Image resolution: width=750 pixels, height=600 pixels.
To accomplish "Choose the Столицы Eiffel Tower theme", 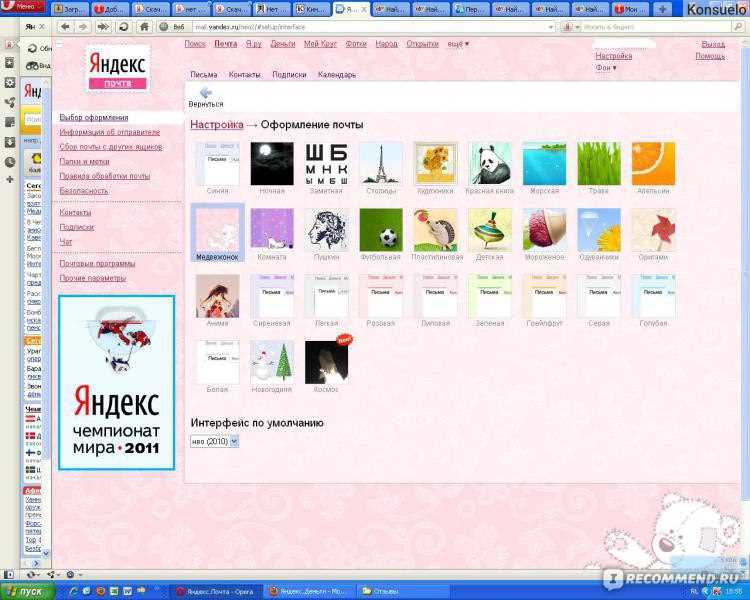I will 381,163.
